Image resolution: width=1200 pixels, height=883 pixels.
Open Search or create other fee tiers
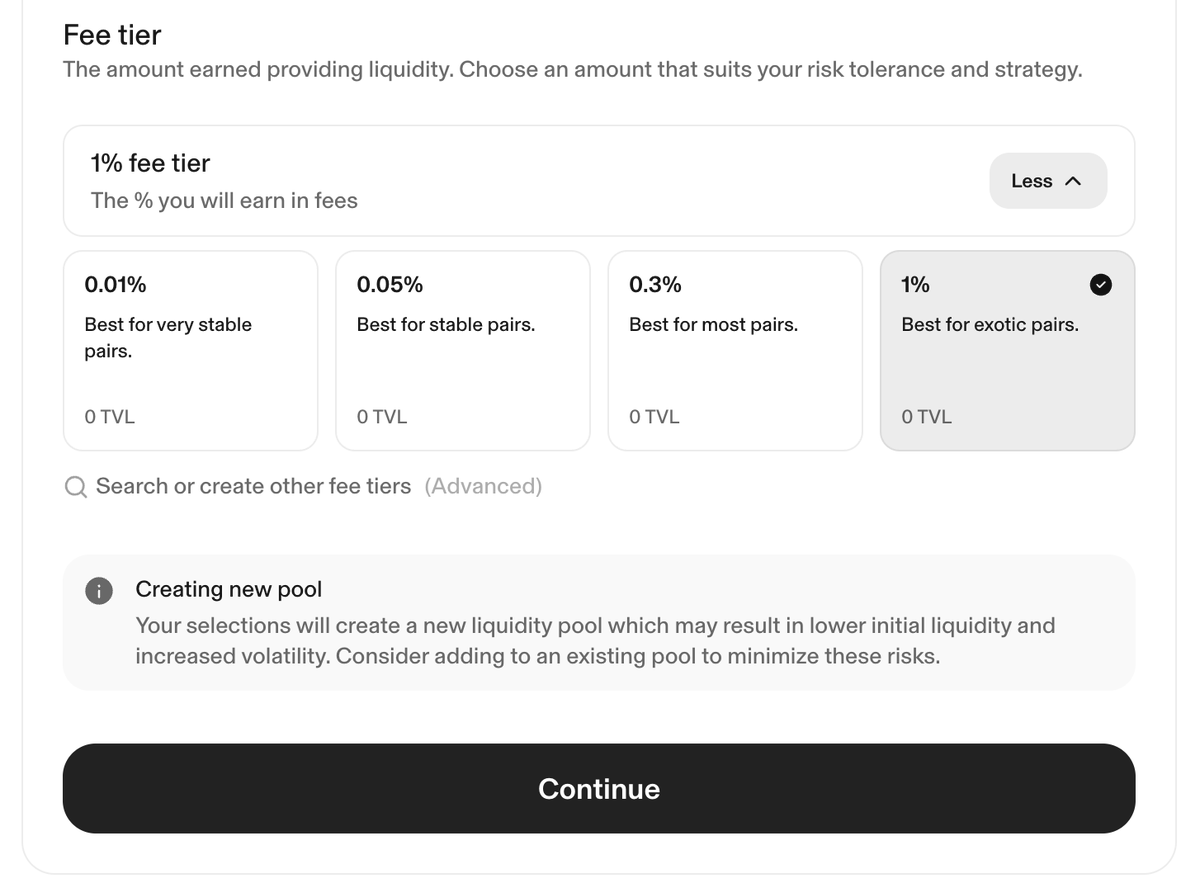(253, 486)
